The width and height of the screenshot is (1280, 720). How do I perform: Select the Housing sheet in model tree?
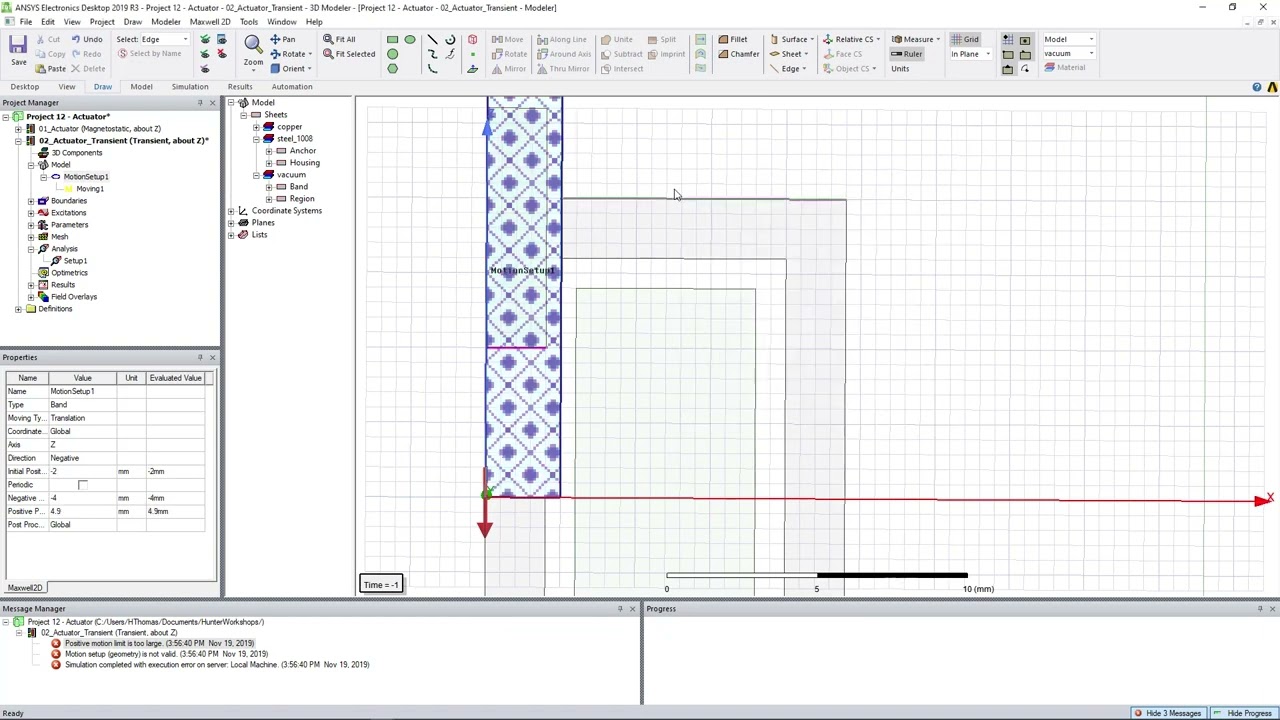pyautogui.click(x=304, y=163)
